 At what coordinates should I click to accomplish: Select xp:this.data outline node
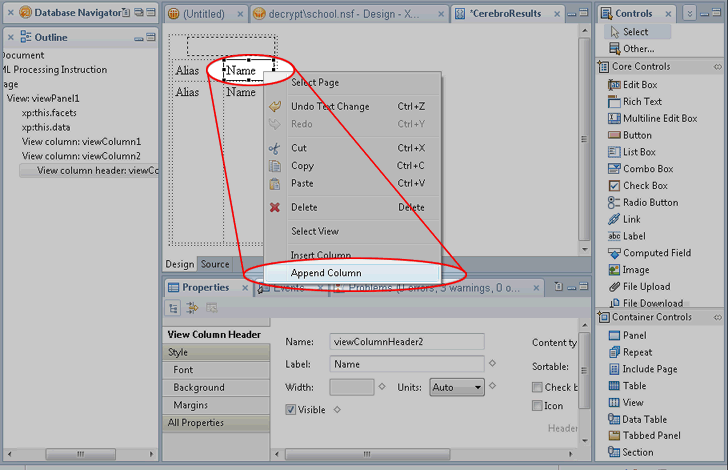(46, 127)
